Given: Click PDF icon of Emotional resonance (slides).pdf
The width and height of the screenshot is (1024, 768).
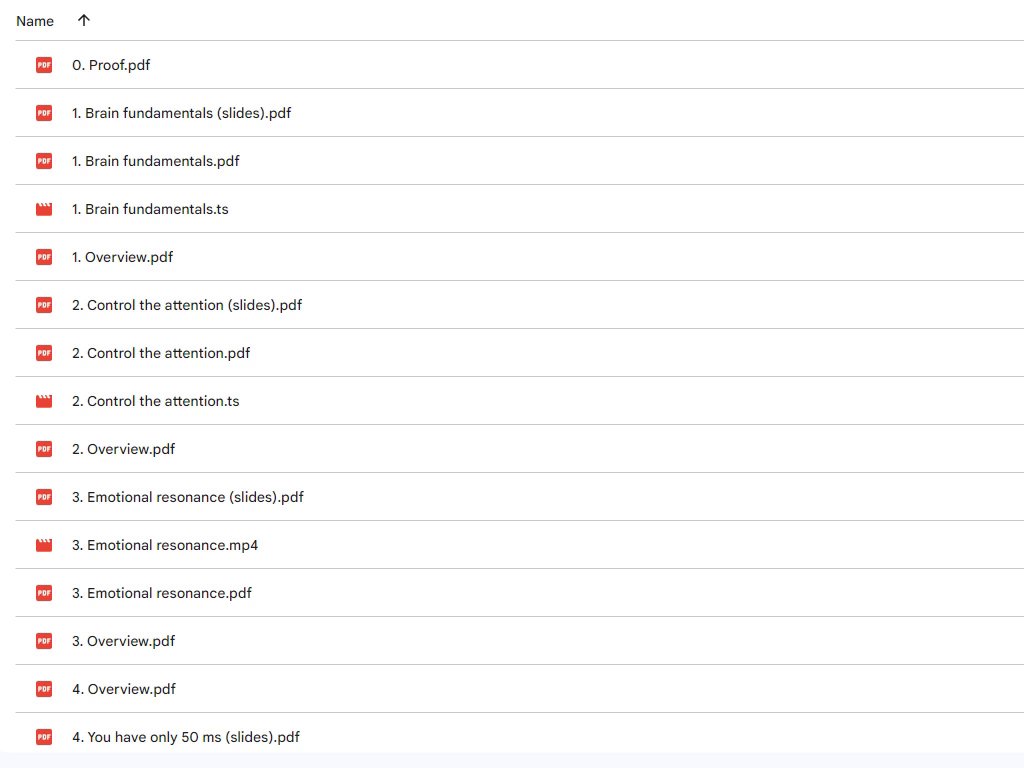Looking at the screenshot, I should pos(44,497).
